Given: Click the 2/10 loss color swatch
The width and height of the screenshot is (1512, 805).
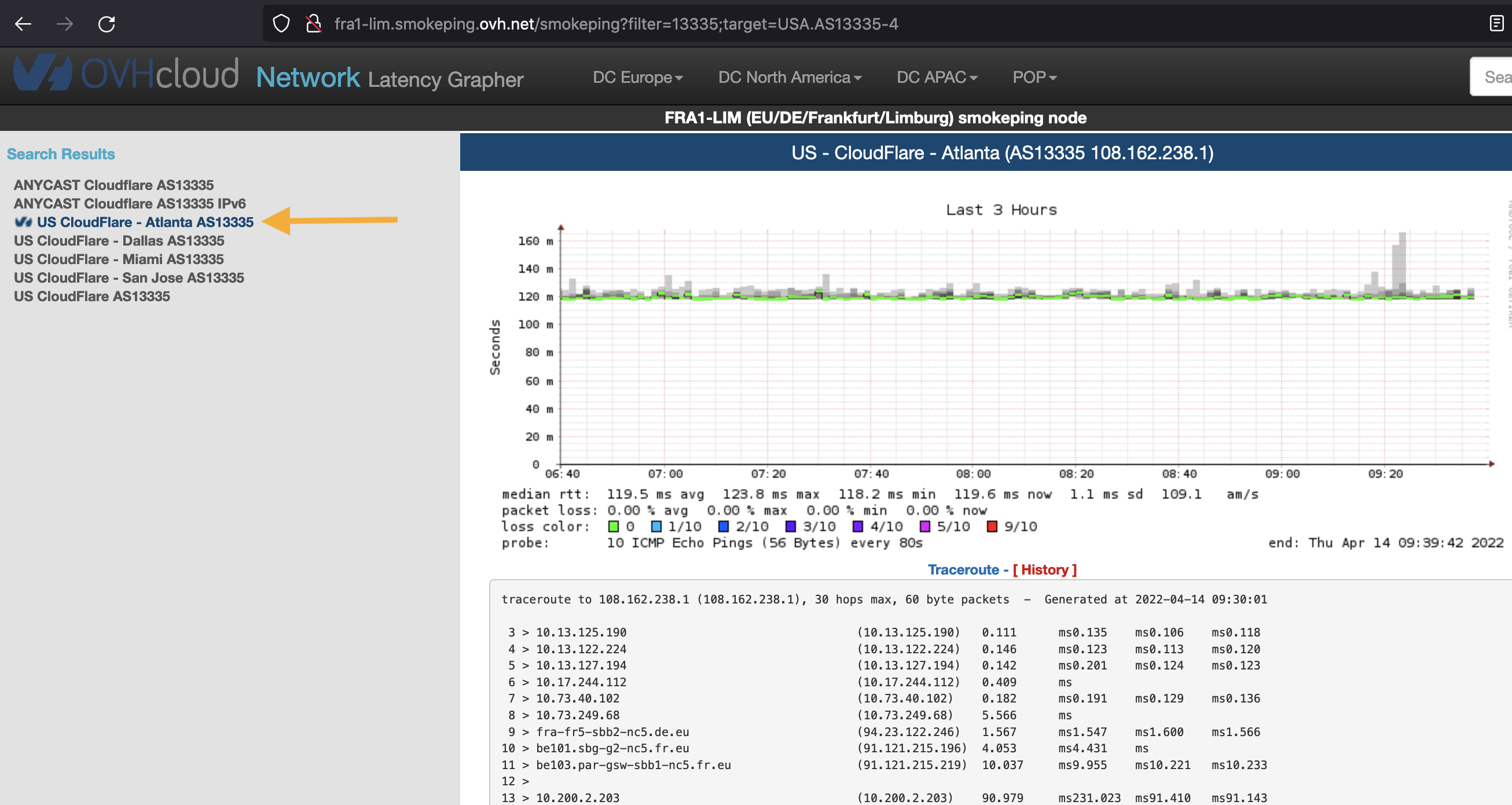Looking at the screenshot, I should click(x=723, y=526).
